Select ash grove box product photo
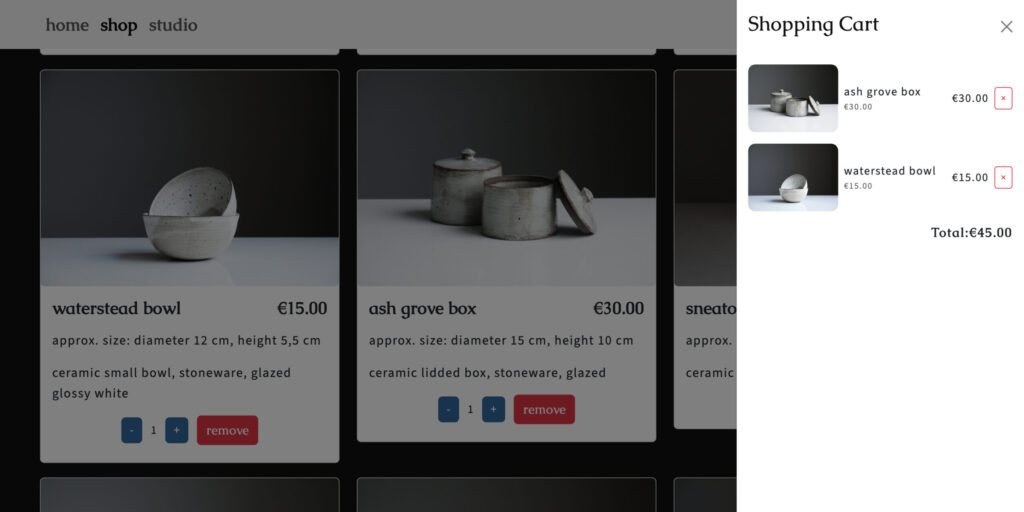This screenshot has width=1024, height=512. (x=506, y=178)
